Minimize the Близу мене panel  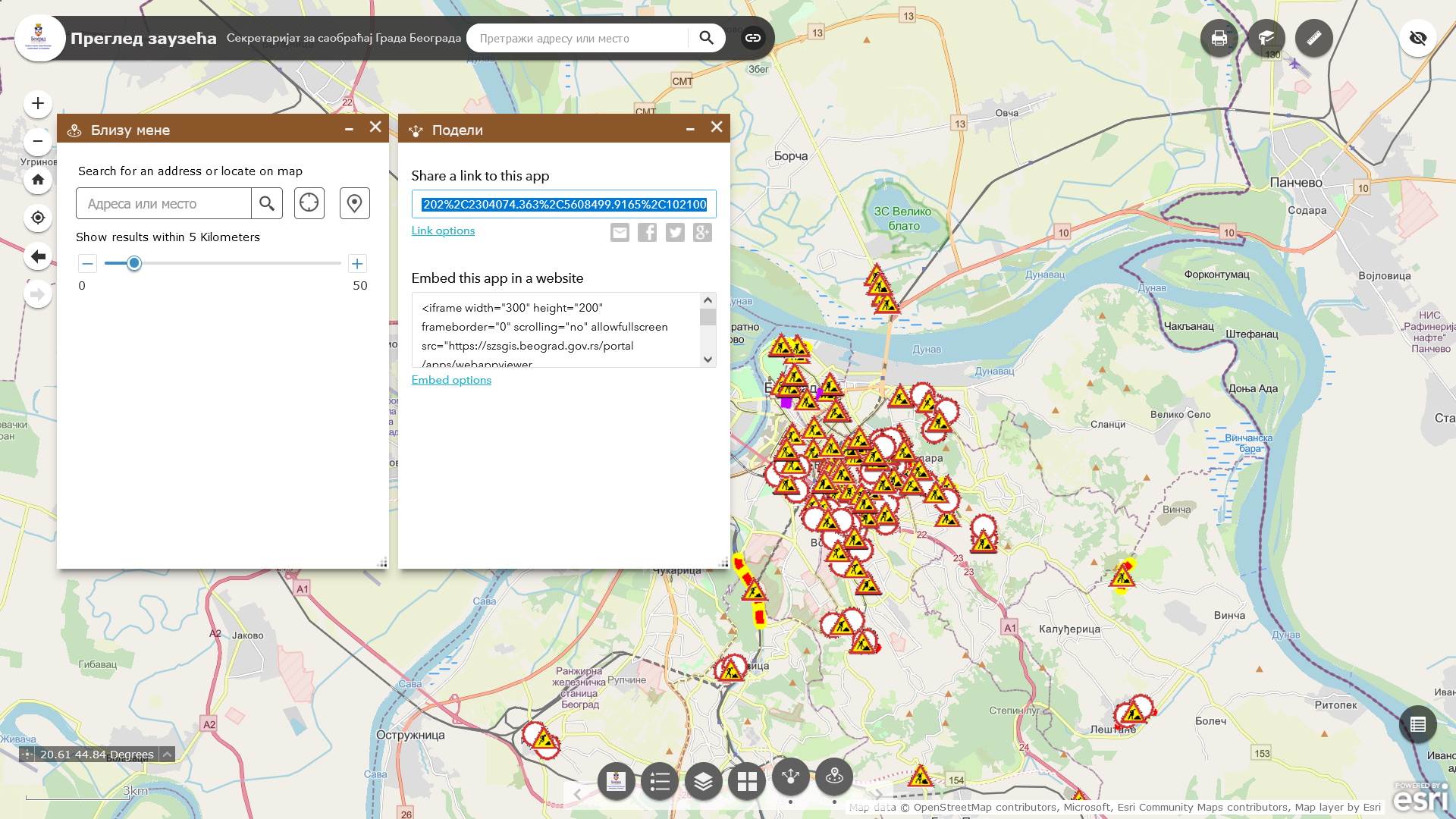pyautogui.click(x=349, y=129)
